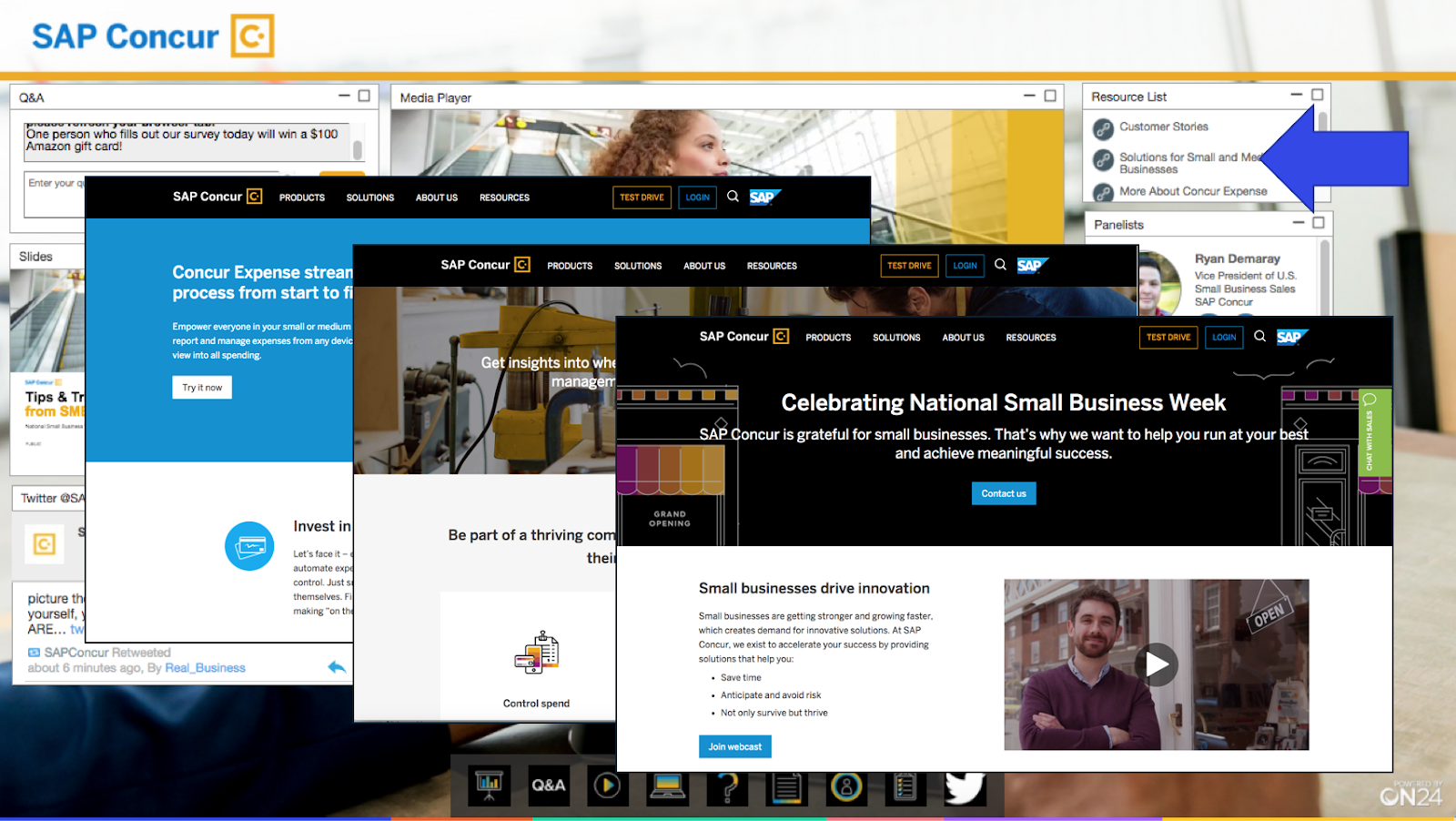Viewport: 1456px width, 821px height.
Task: Click Contact us button
Action: 1004,493
